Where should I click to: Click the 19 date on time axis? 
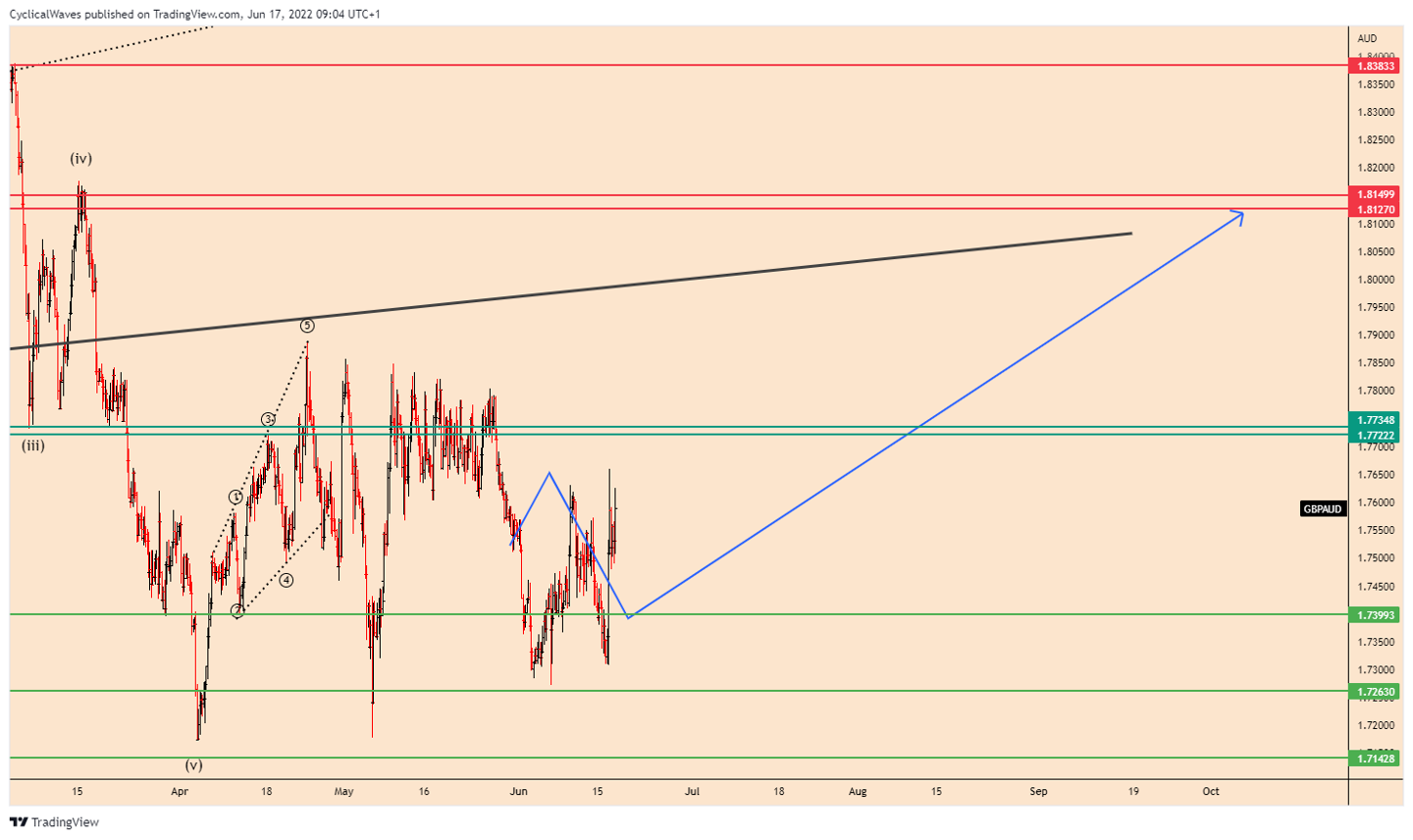click(x=1133, y=791)
